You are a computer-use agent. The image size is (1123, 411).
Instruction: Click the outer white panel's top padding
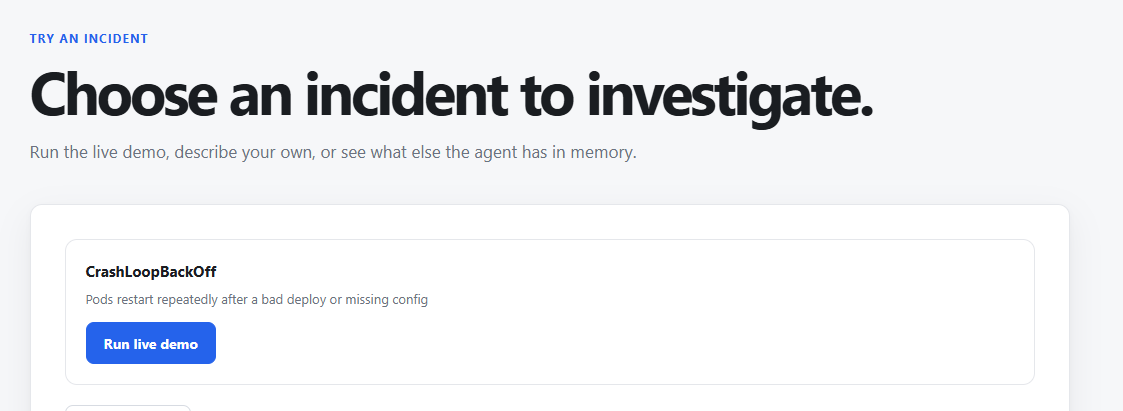click(x=549, y=222)
